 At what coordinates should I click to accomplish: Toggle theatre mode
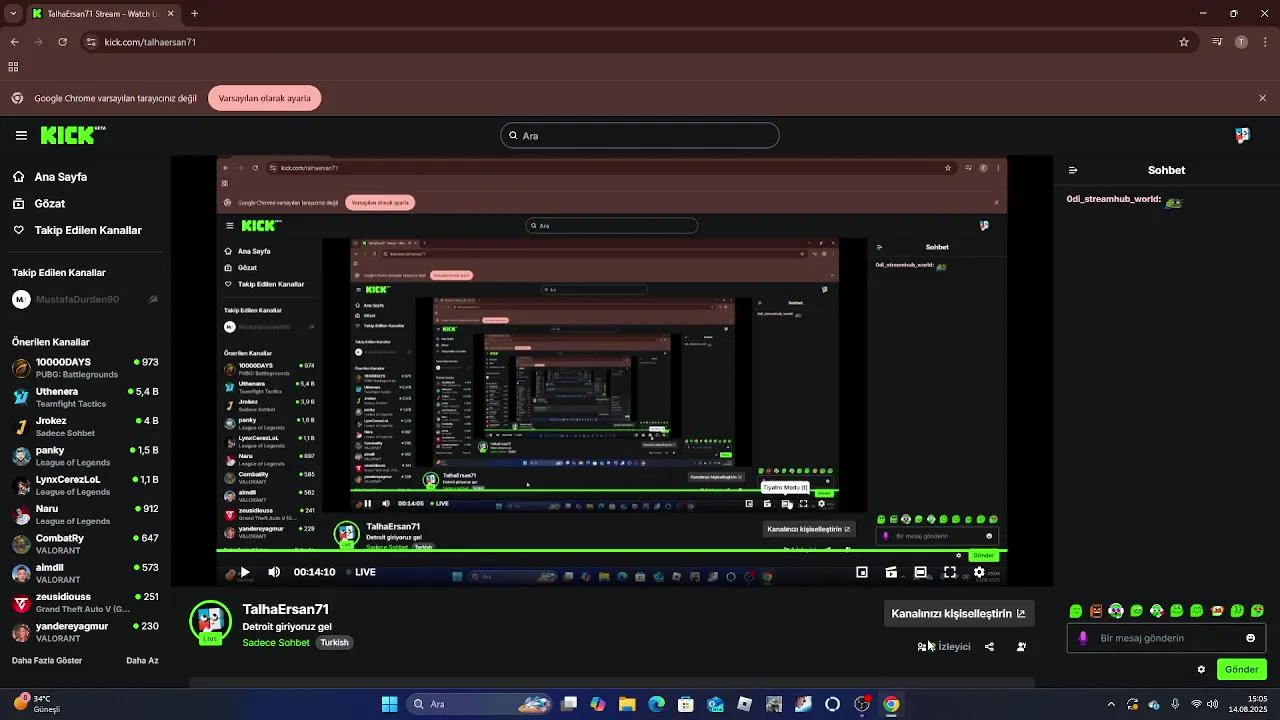coord(920,572)
